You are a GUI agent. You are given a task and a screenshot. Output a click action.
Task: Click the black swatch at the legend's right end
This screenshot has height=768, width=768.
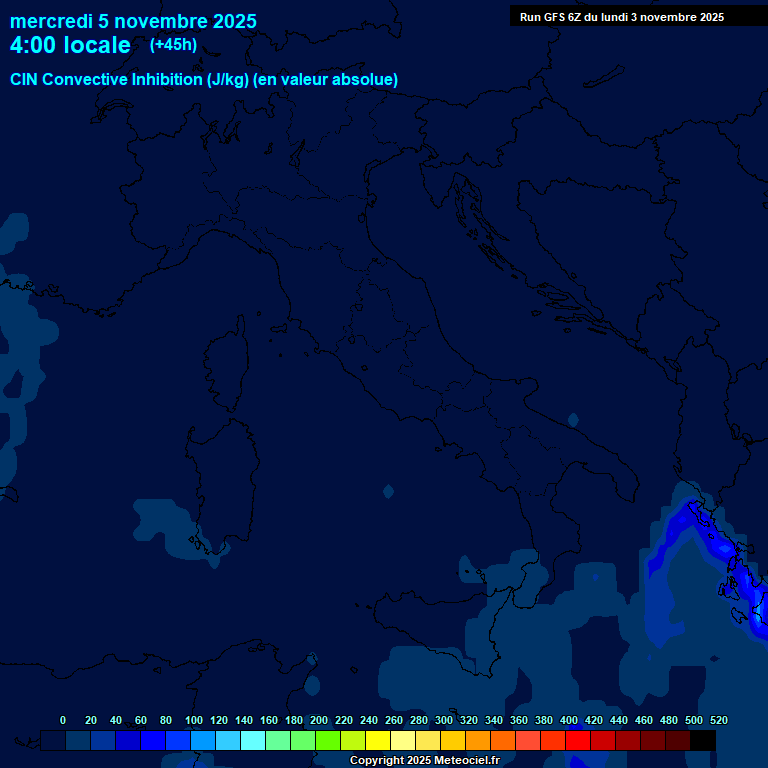703,741
